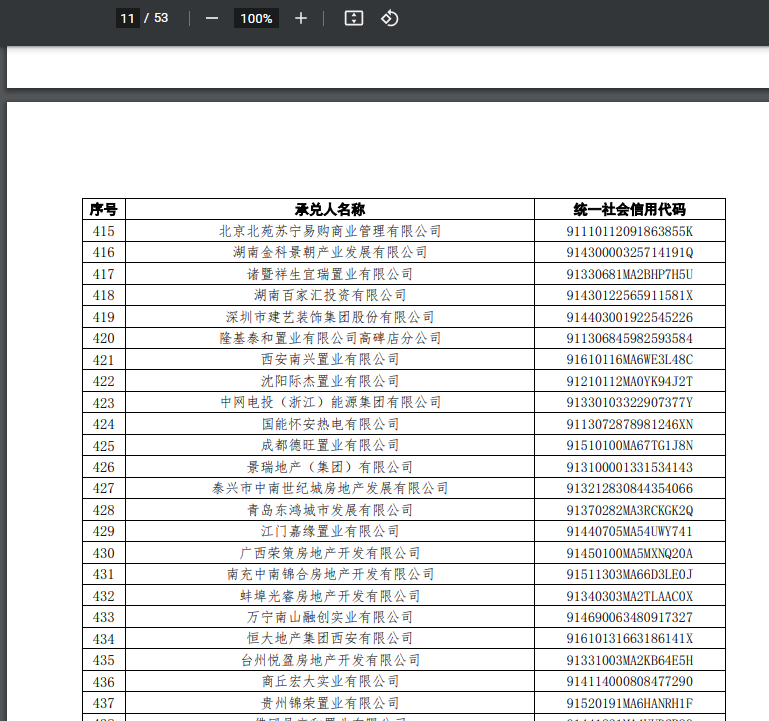The width and height of the screenshot is (769, 721).
Task: Select credit code 91210112MA0YK94J2T
Action: tap(630, 381)
